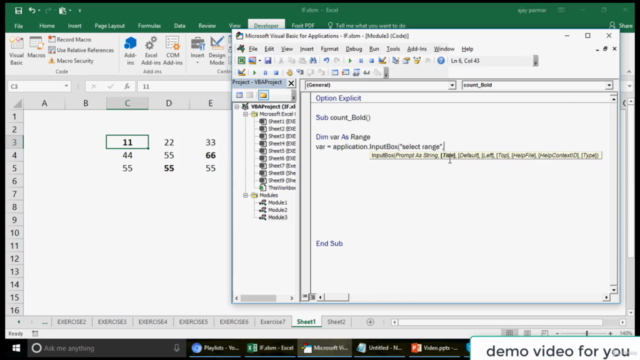This screenshot has height=360, width=640.
Task: Click Excel zoom in plus button
Action: click(610, 333)
